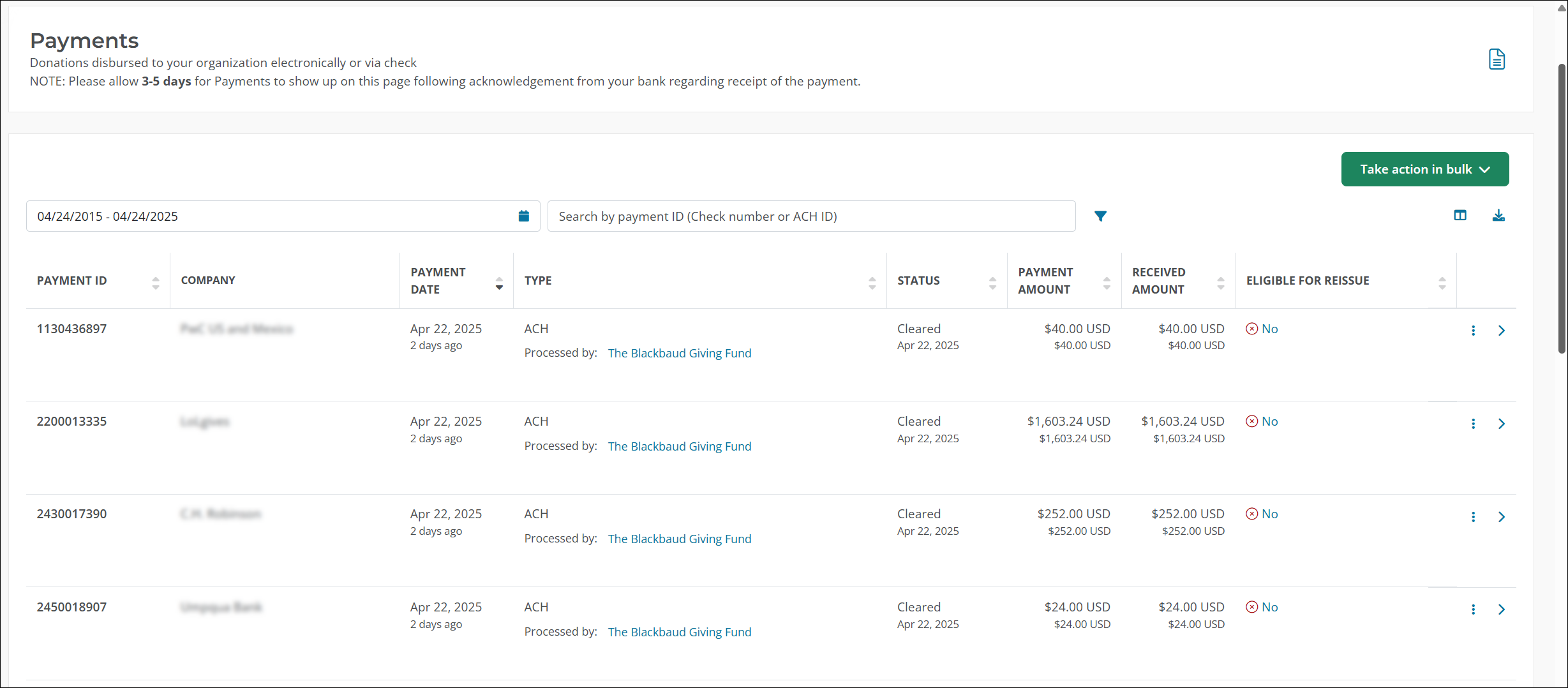Click the filter funnel icon
The image size is (1568, 688).
1100,216
